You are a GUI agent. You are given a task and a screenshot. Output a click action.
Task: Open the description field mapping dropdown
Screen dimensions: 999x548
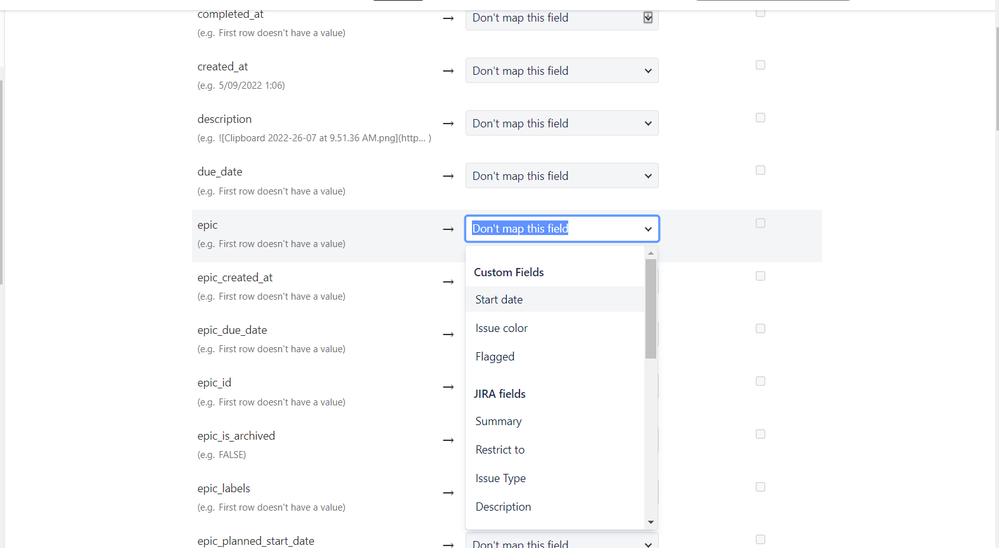click(561, 124)
